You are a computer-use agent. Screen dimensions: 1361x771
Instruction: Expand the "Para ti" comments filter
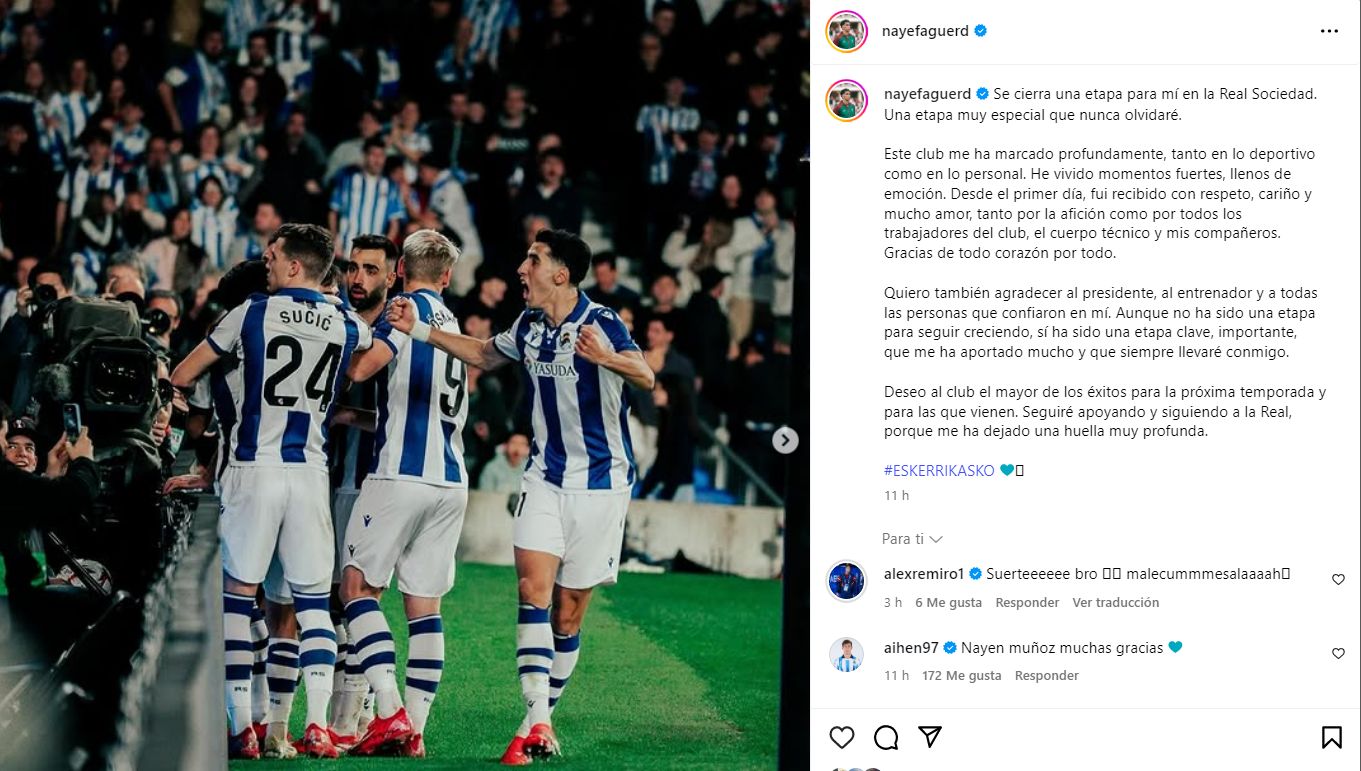click(912, 539)
